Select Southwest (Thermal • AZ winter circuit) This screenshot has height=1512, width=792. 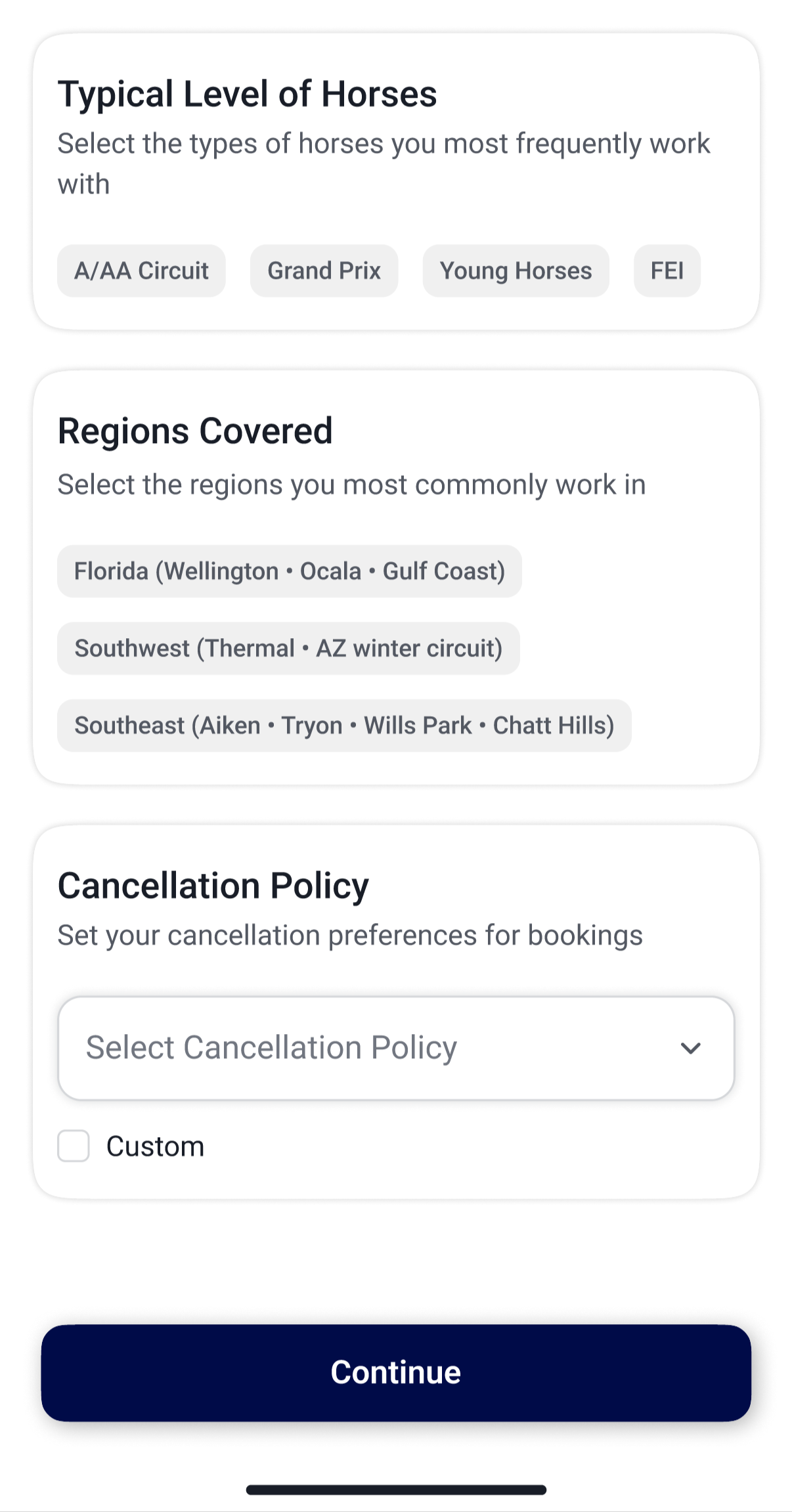pyautogui.click(x=288, y=649)
